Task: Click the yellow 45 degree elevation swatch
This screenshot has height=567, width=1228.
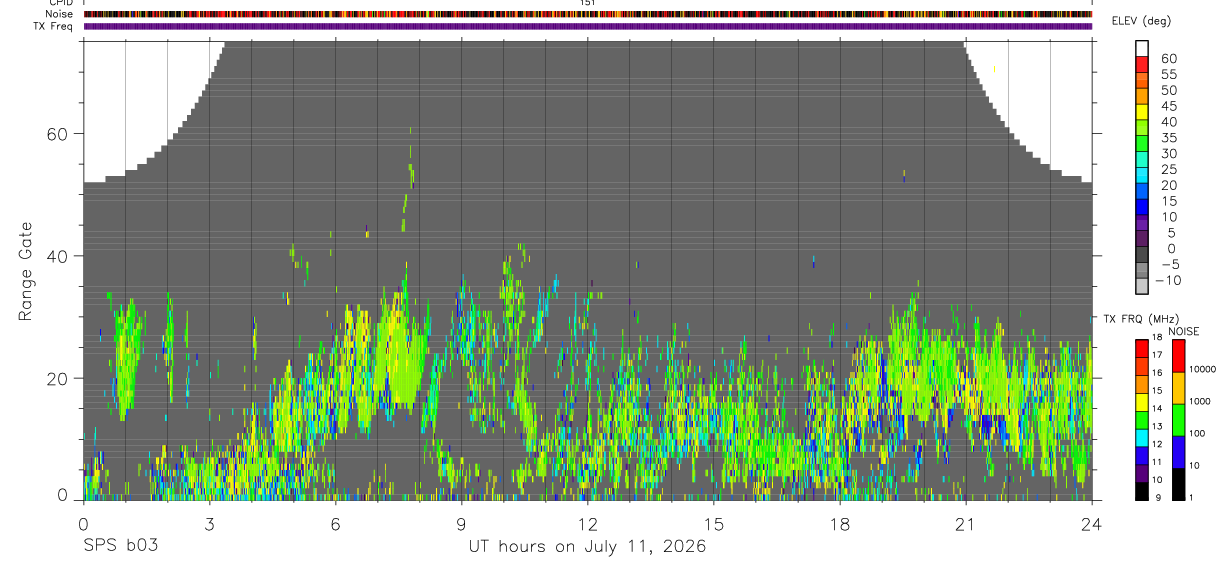Action: pos(1142,113)
